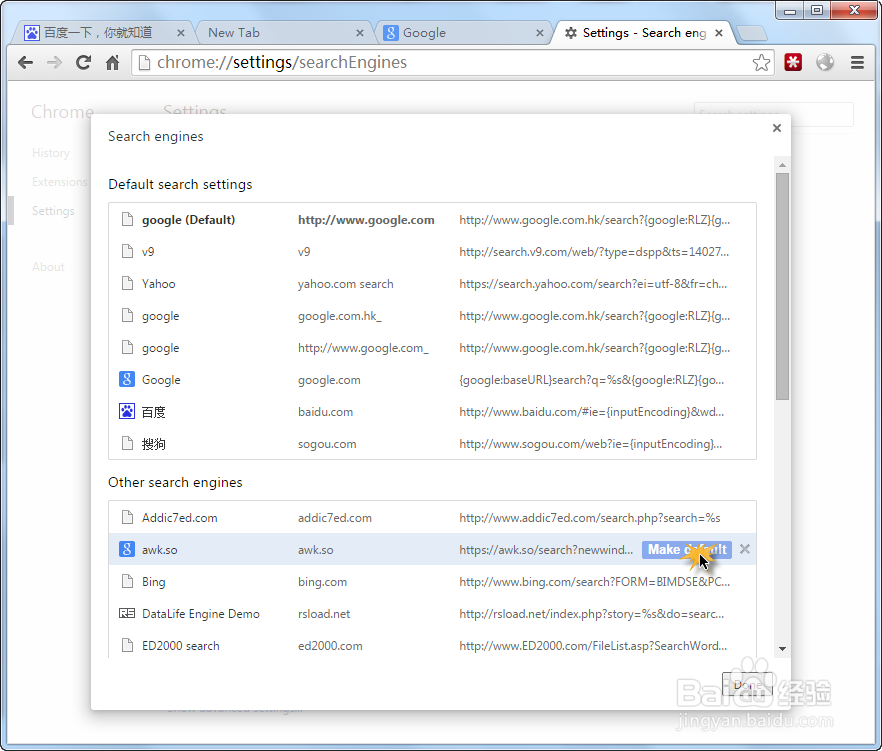
Task: Open a new tab with the new-tab button
Action: (x=752, y=34)
